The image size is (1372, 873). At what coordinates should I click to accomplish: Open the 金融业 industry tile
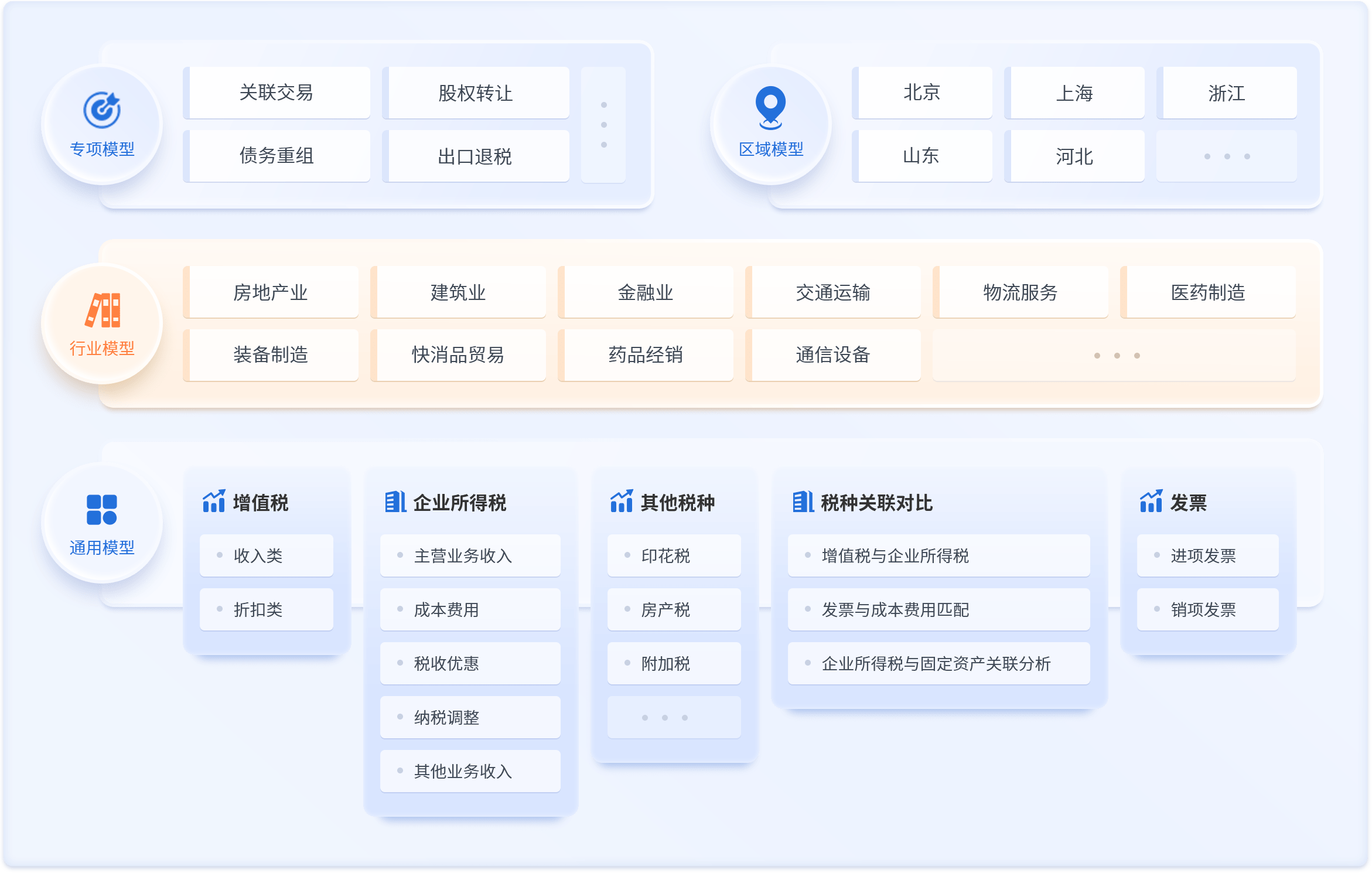[x=646, y=292]
